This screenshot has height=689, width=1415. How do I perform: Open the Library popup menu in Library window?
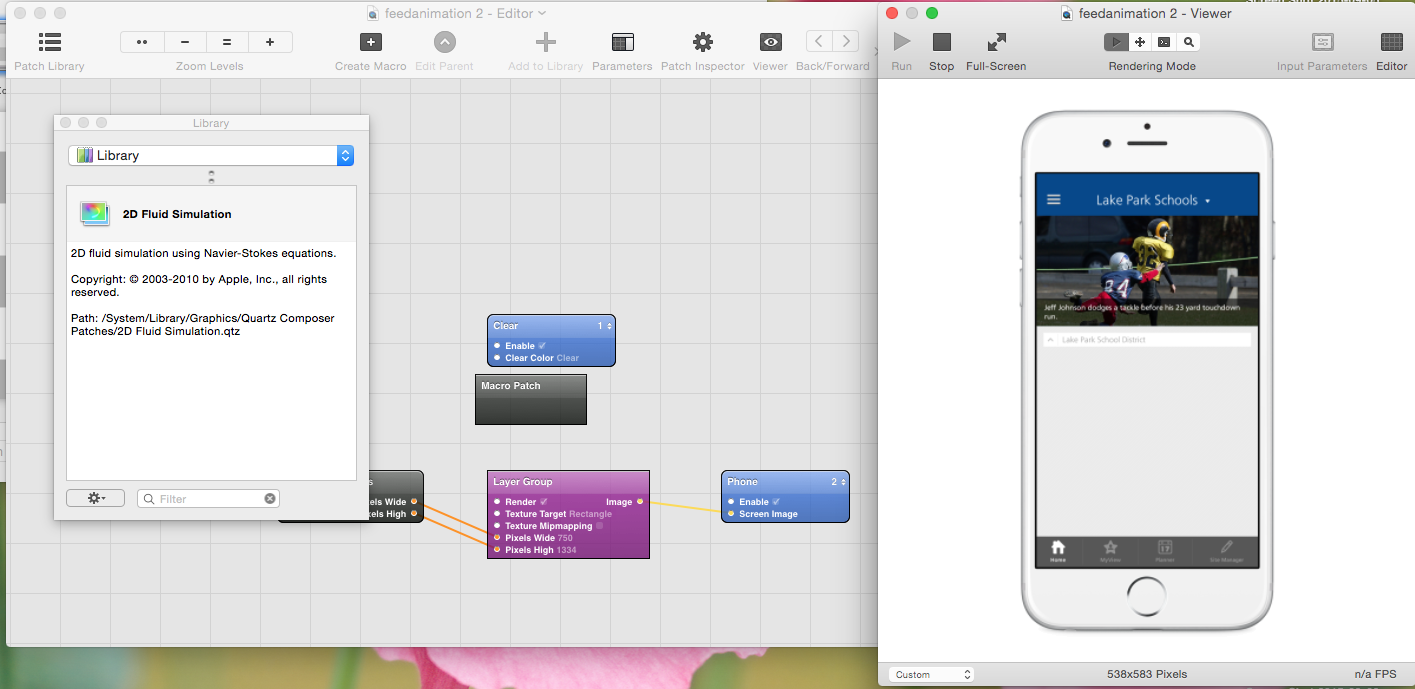pos(211,155)
